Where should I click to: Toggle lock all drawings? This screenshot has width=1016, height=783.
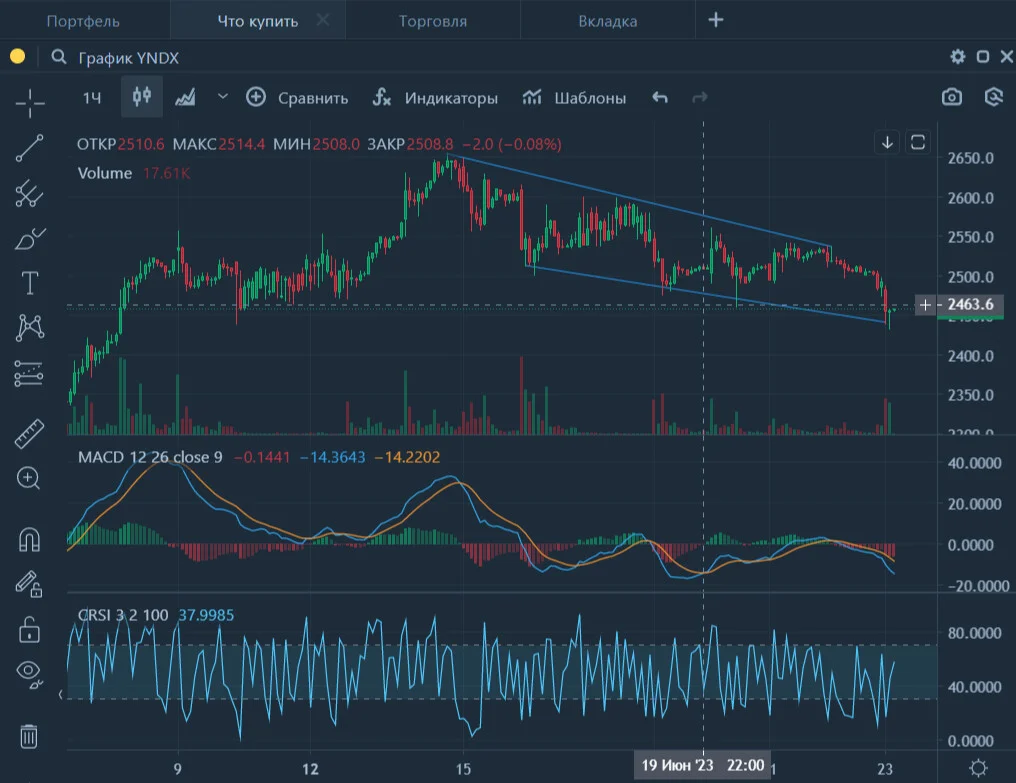(x=30, y=629)
